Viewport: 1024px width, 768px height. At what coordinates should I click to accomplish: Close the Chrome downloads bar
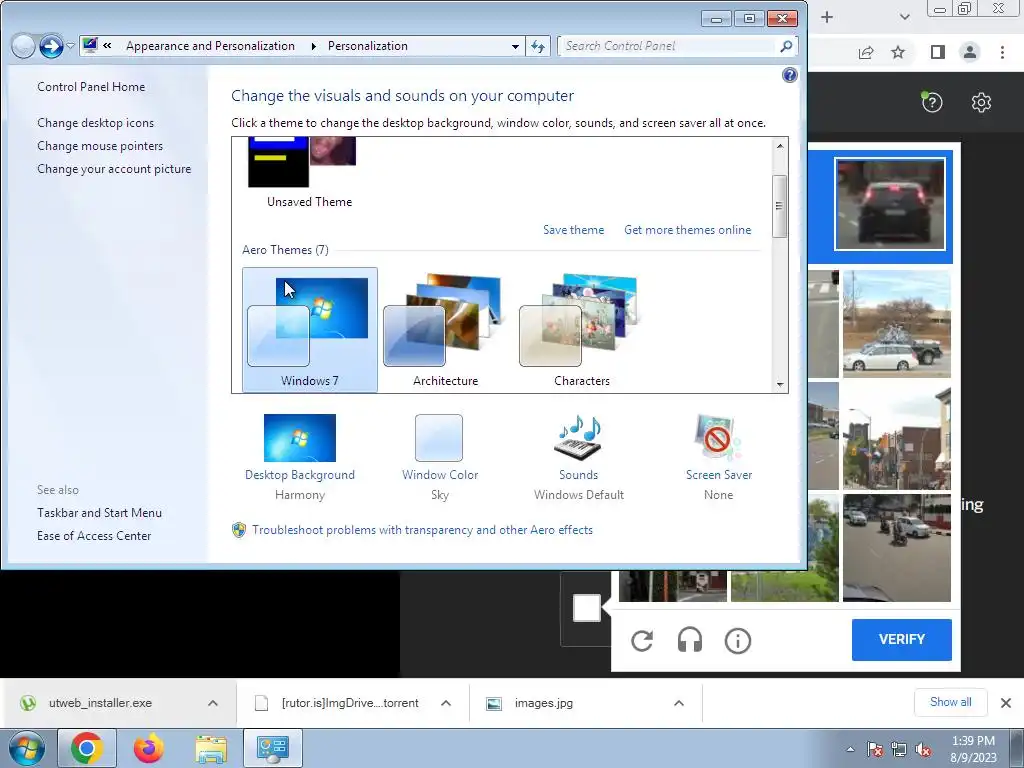click(x=1006, y=703)
